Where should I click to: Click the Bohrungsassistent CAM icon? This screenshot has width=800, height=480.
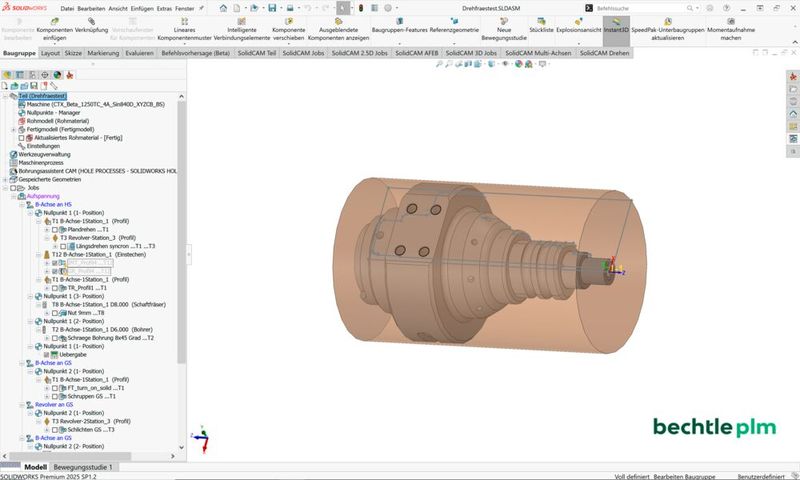(13, 171)
